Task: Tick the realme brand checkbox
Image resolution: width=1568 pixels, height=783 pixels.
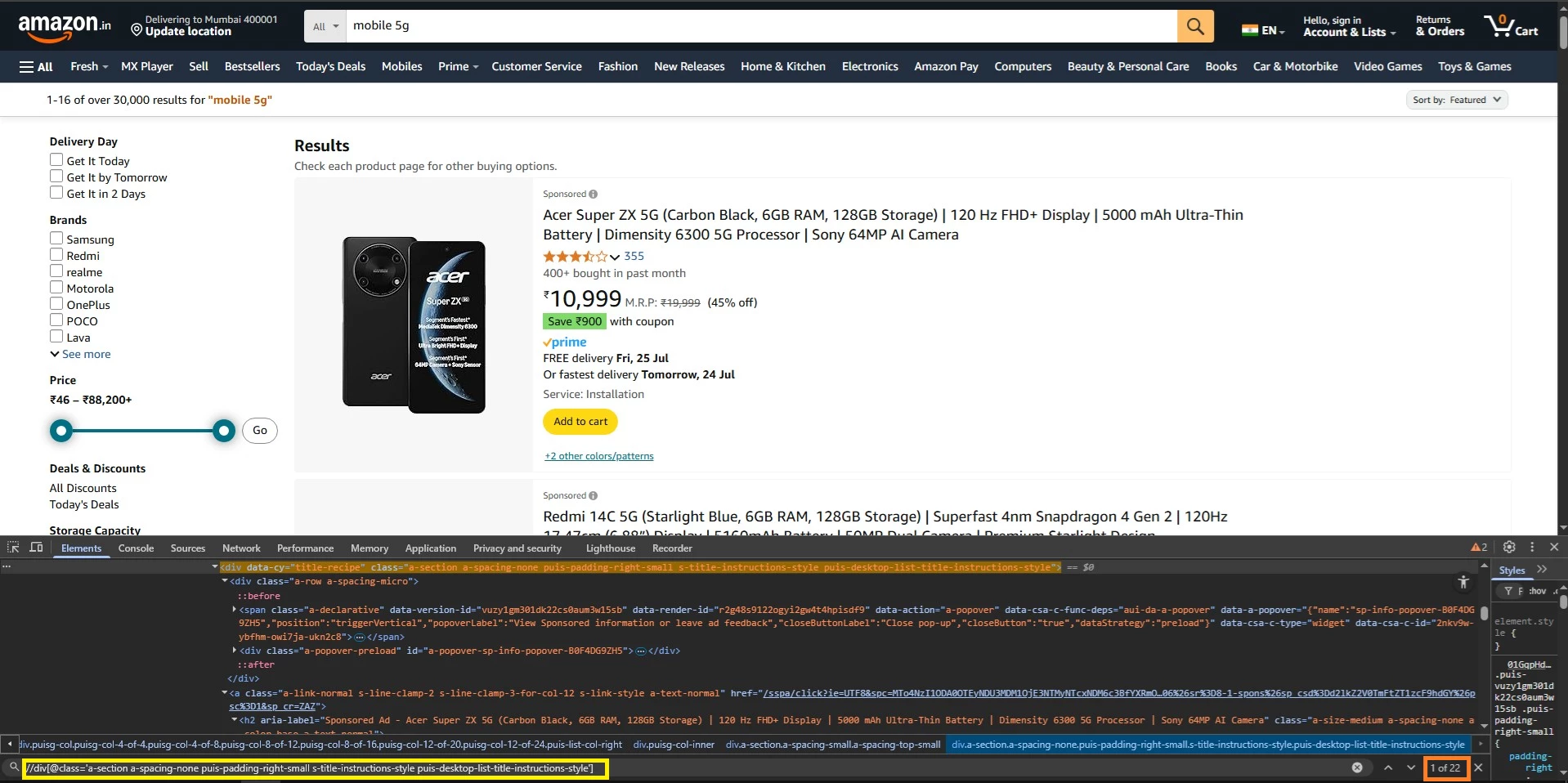Action: 56,271
